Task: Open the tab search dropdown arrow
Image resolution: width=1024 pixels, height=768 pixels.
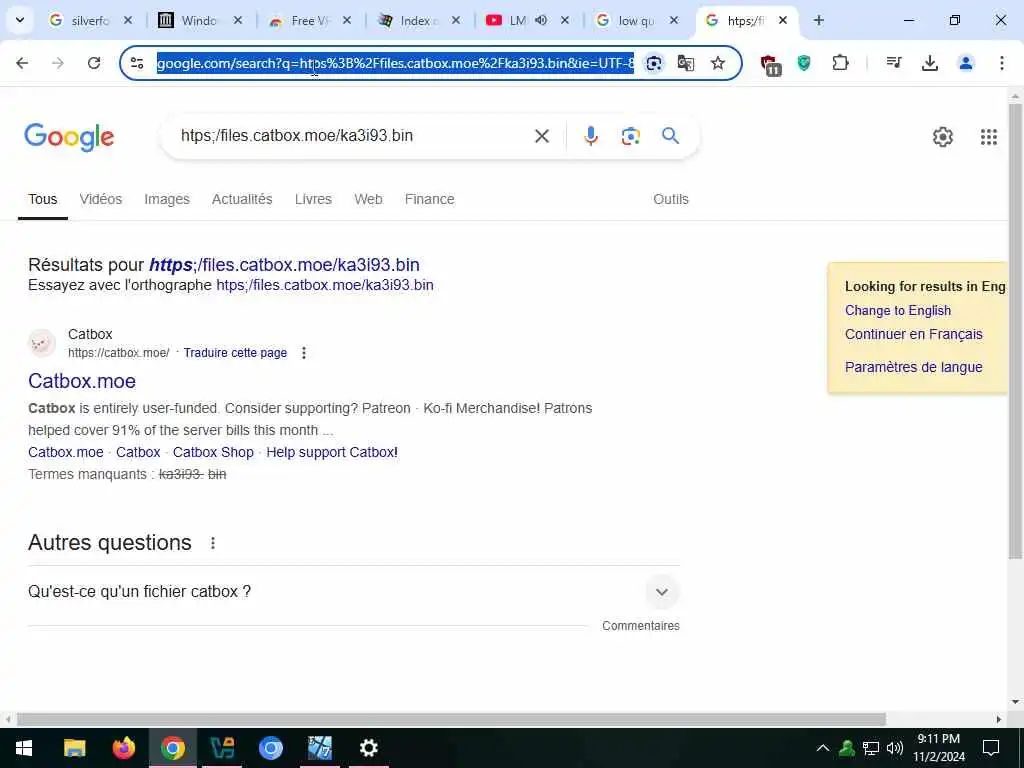Action: click(20, 20)
